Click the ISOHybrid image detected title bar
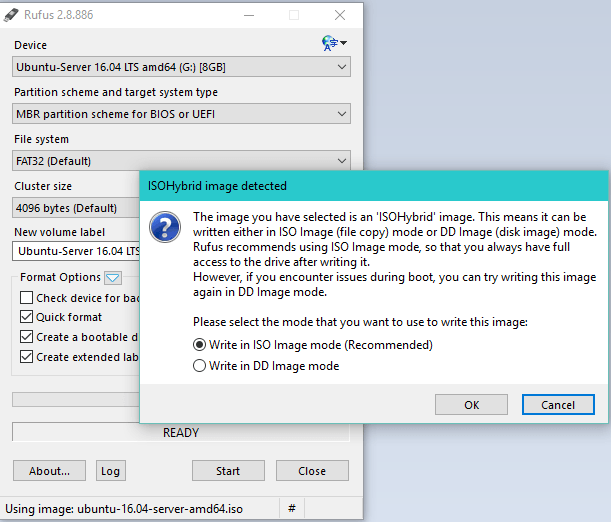The height and width of the screenshot is (522, 611). coord(373,186)
